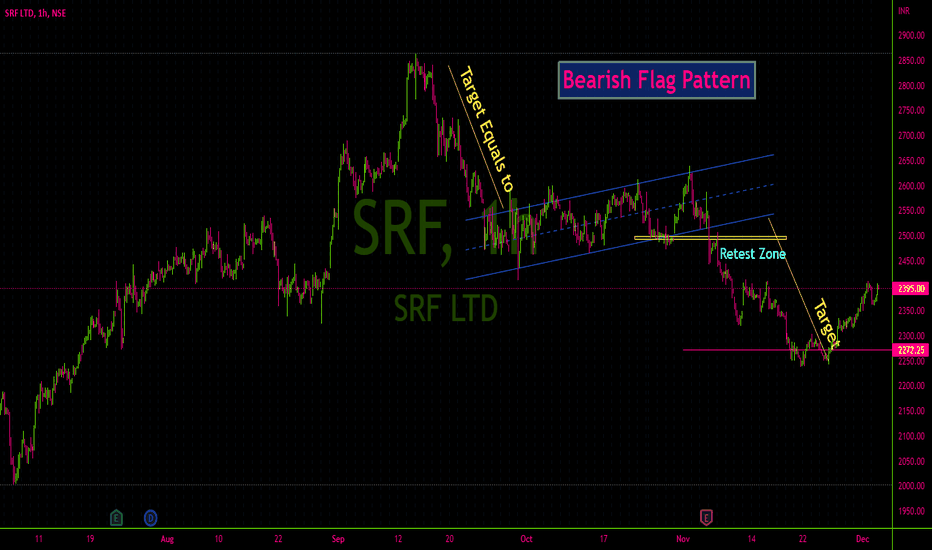Screen dimensions: 932x550
Task: Click the 2100.00 price axis value
Action: tap(911, 436)
